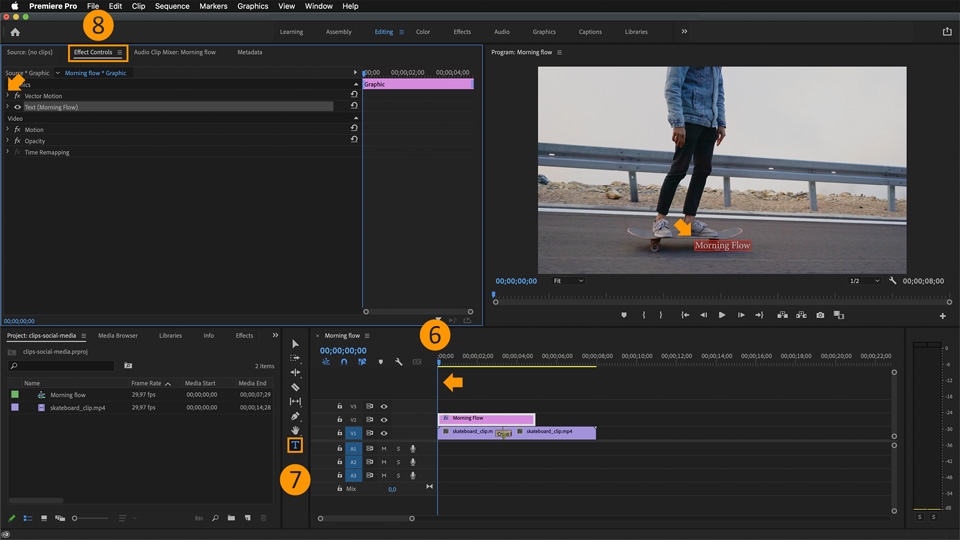Open Program monitor settings wrench
This screenshot has width=960, height=540.
tap(893, 280)
